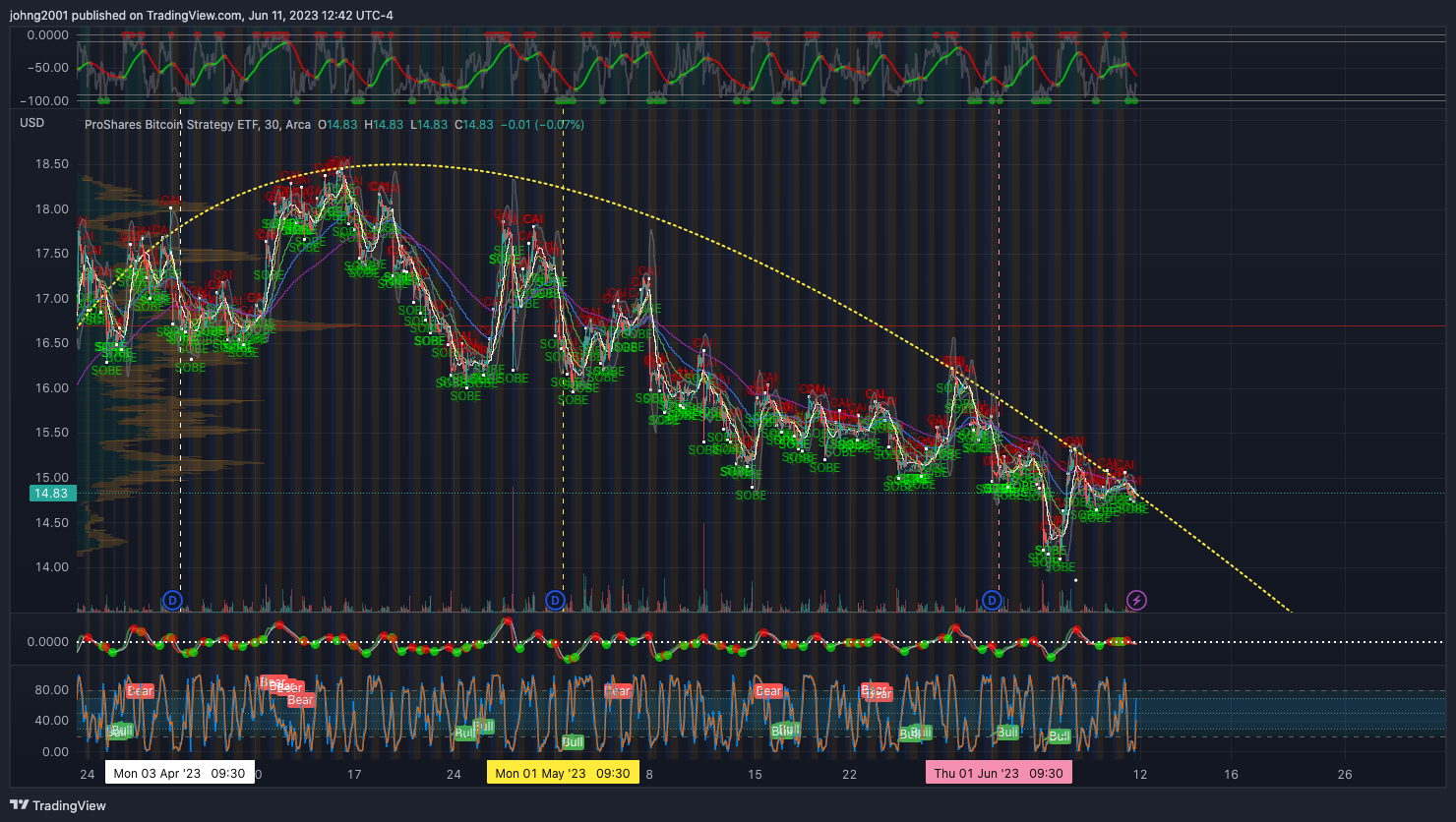
Task: Click the 16.50 price axis label
Action: [x=53, y=343]
